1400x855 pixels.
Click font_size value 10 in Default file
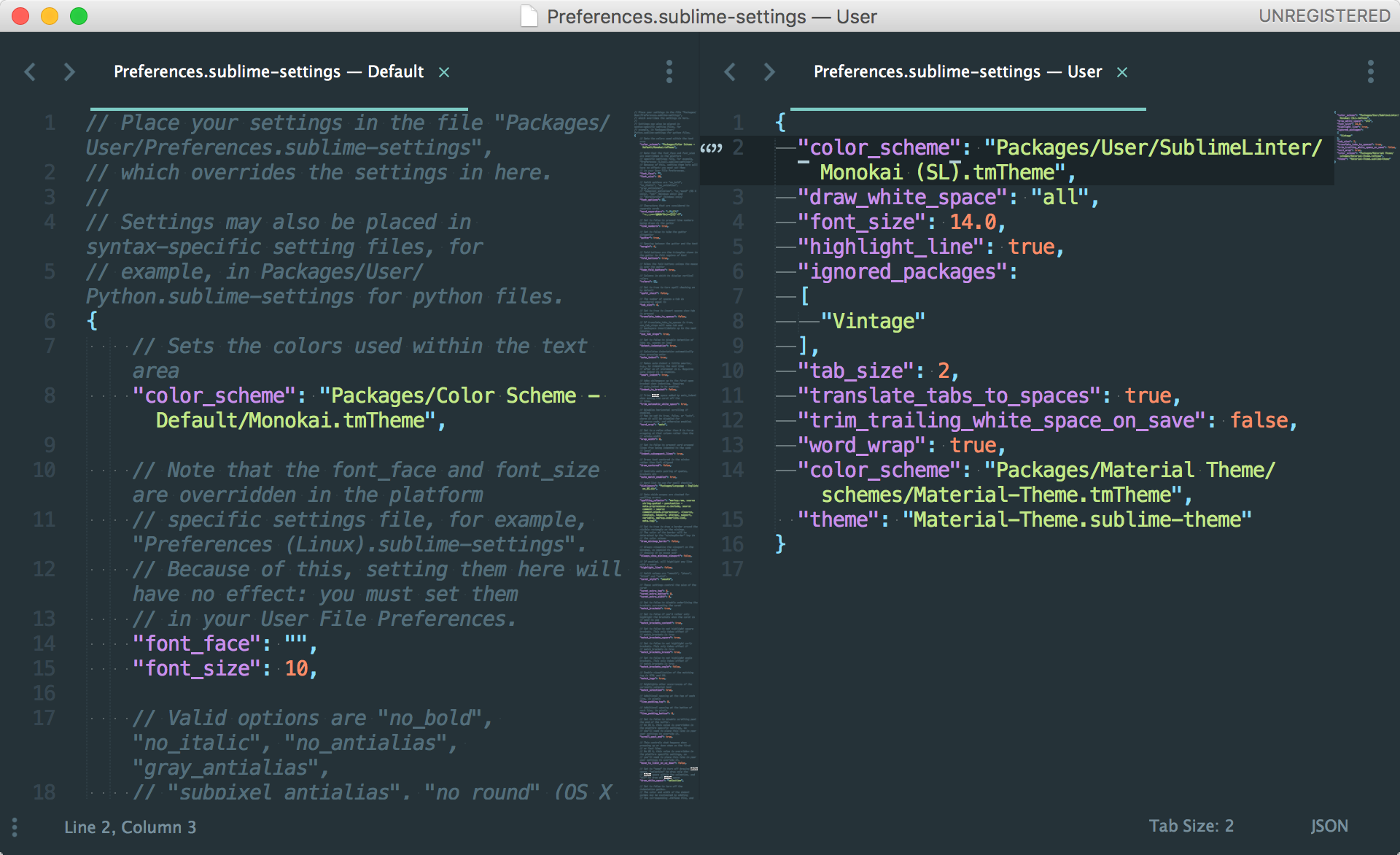[296, 668]
